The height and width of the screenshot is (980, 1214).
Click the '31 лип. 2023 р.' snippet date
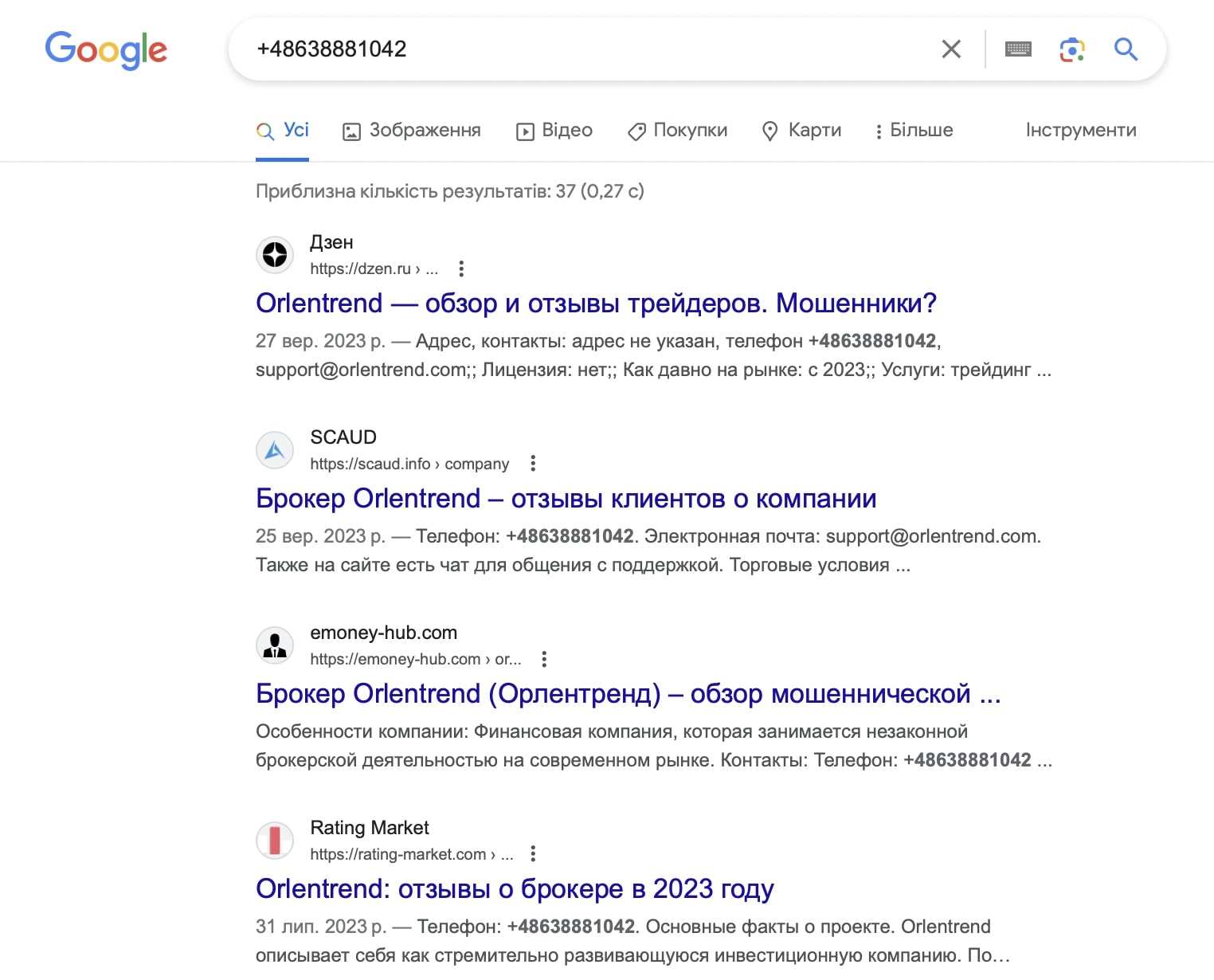[321, 927]
